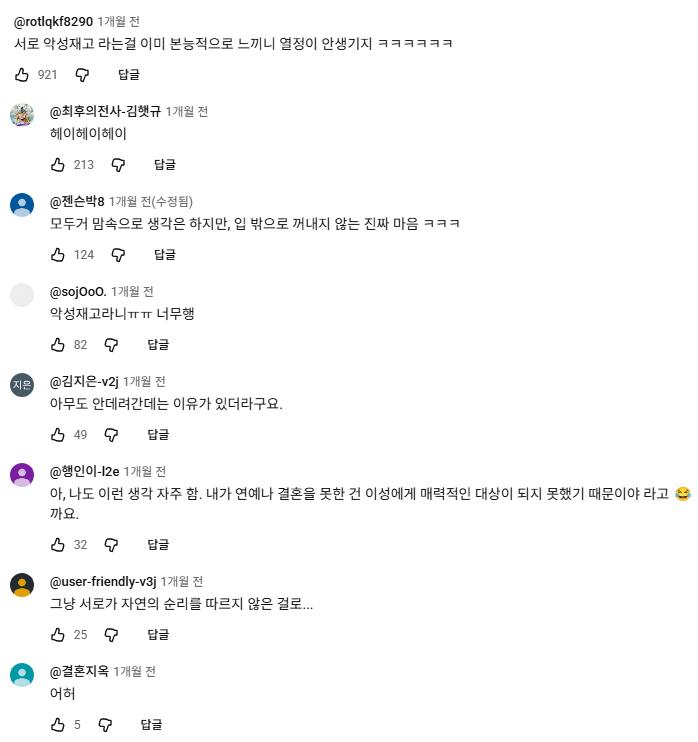Image resolution: width=698 pixels, height=742 pixels.
Task: Like the reply by @sojOoO.
Action: [x=58, y=344]
